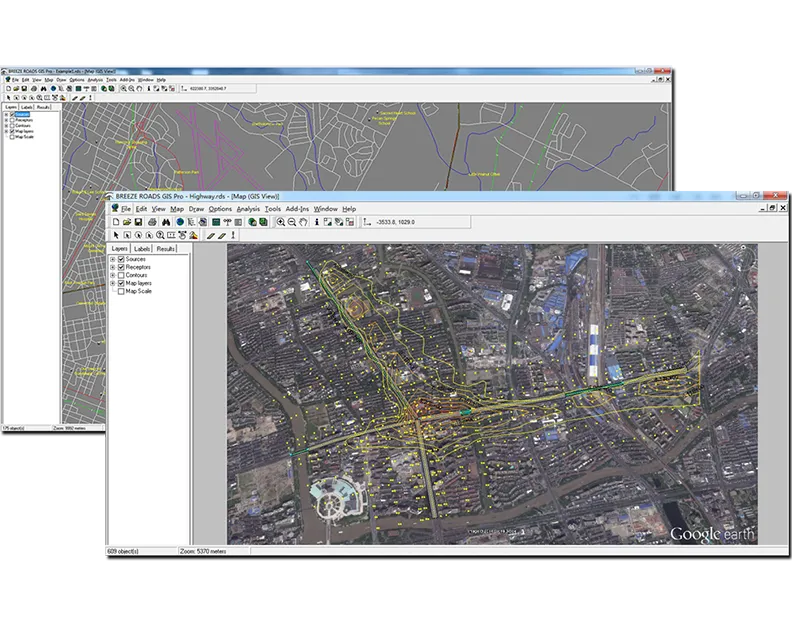Open the Labels tab in front window

click(x=143, y=249)
